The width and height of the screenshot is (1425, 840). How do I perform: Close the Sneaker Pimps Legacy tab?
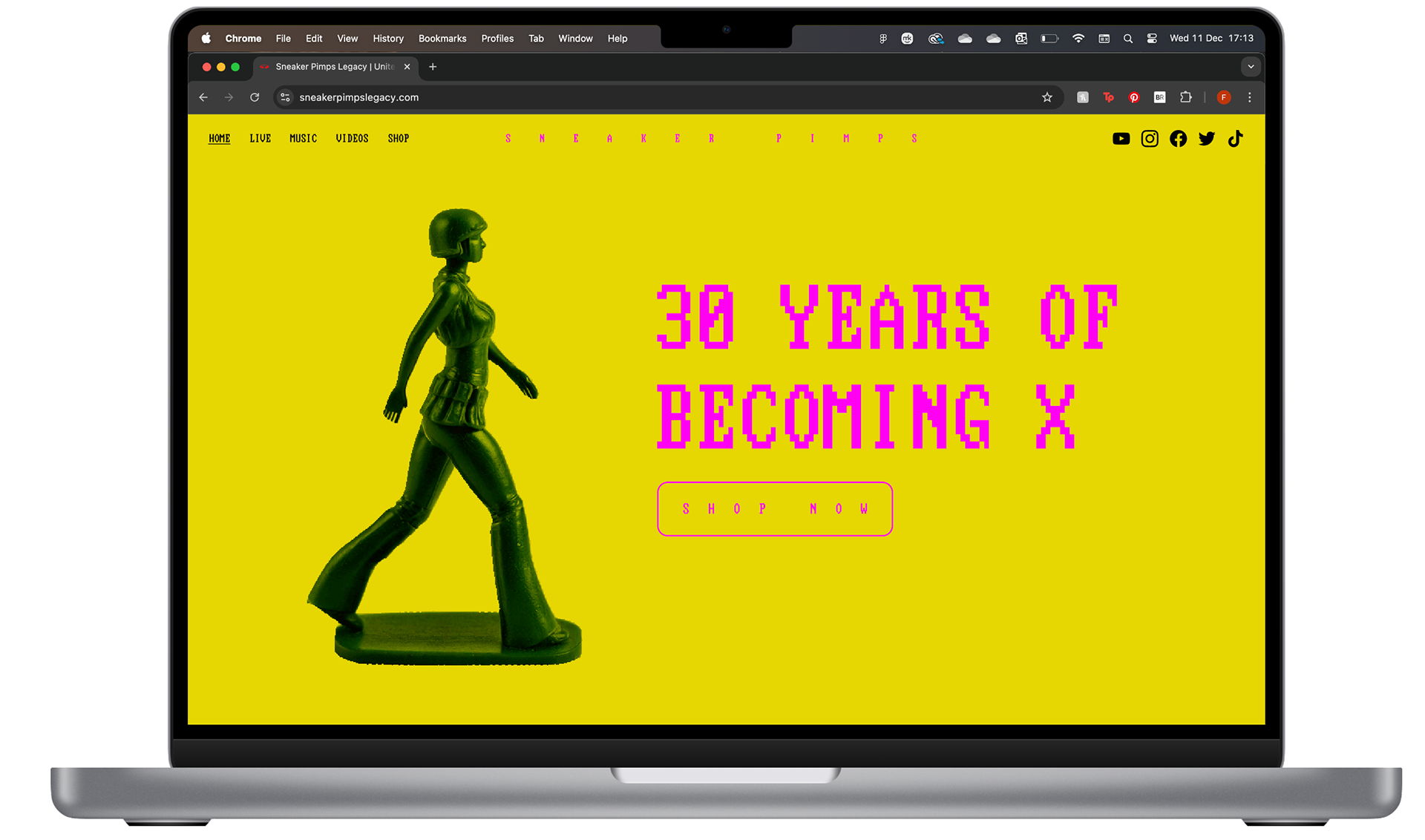[407, 67]
